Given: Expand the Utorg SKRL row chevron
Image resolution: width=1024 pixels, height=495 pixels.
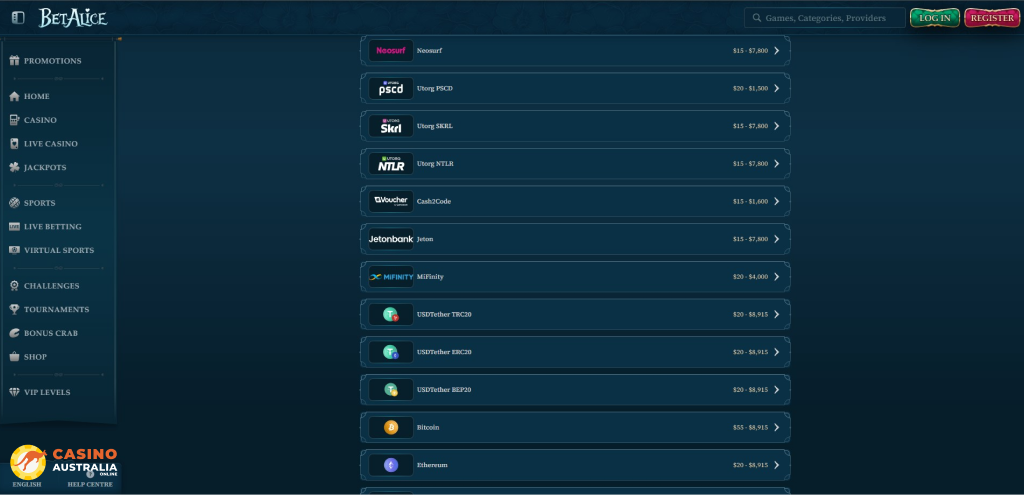Looking at the screenshot, I should pyautogui.click(x=776, y=126).
